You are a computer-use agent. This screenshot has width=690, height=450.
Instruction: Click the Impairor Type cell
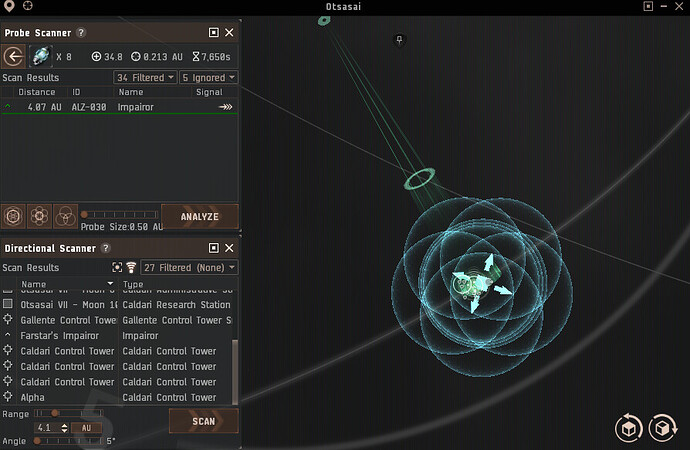tap(140, 336)
